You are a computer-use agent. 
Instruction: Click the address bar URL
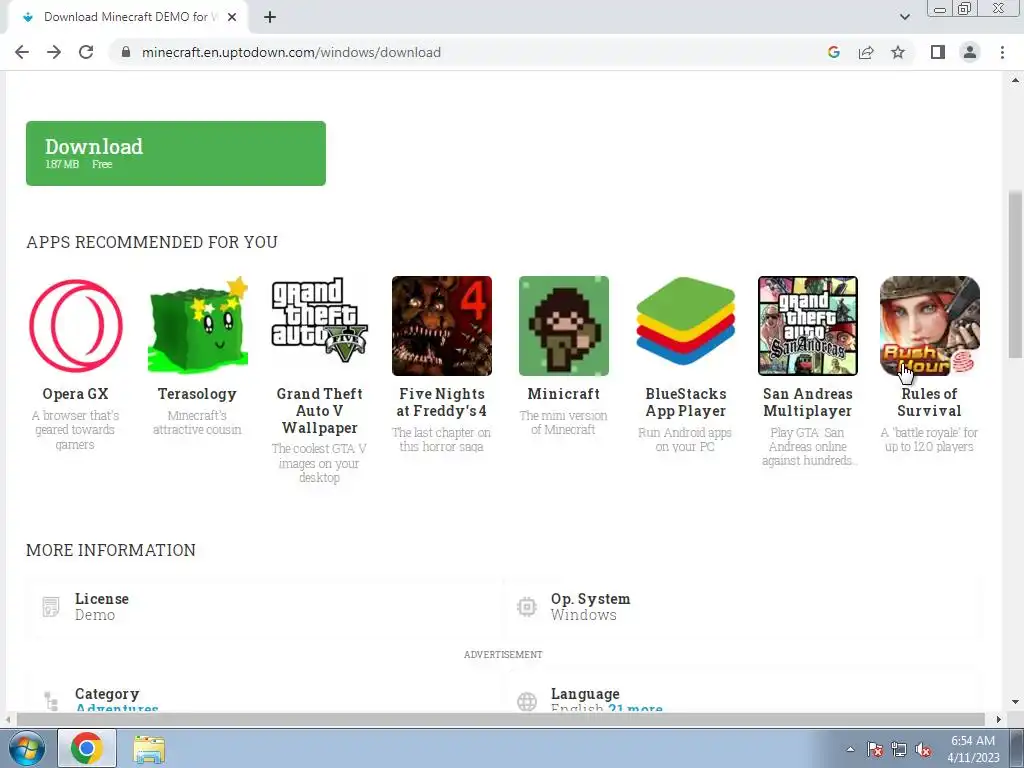(291, 52)
